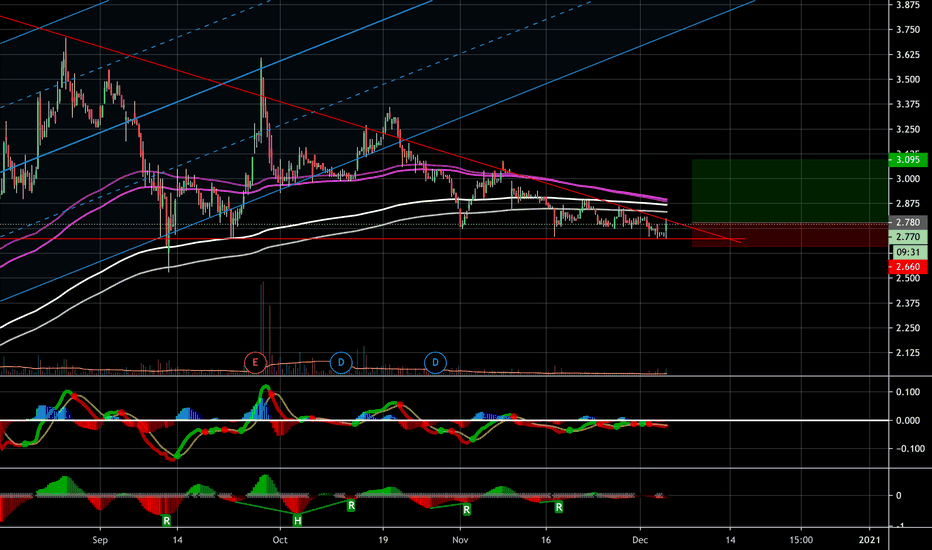Click the 2.250 price scale value
The width and height of the screenshot is (932, 550).
(908, 328)
